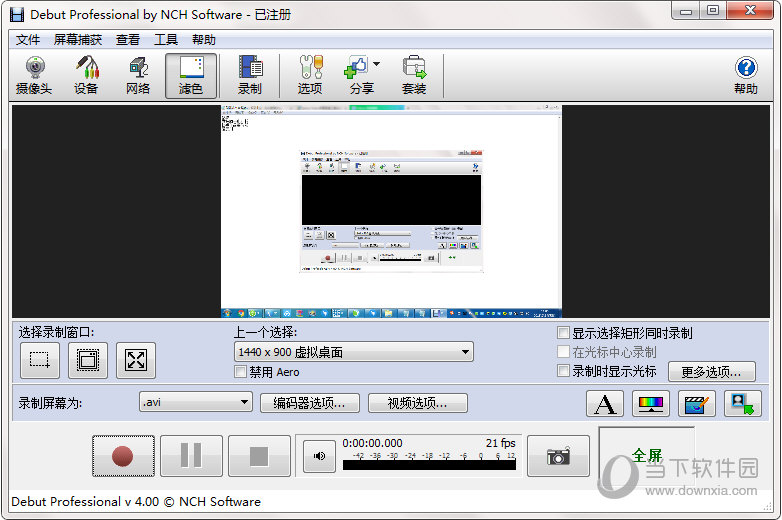782x520 pixels.
Task: Pick the select-rectangle recording region tool
Action: coord(40,360)
